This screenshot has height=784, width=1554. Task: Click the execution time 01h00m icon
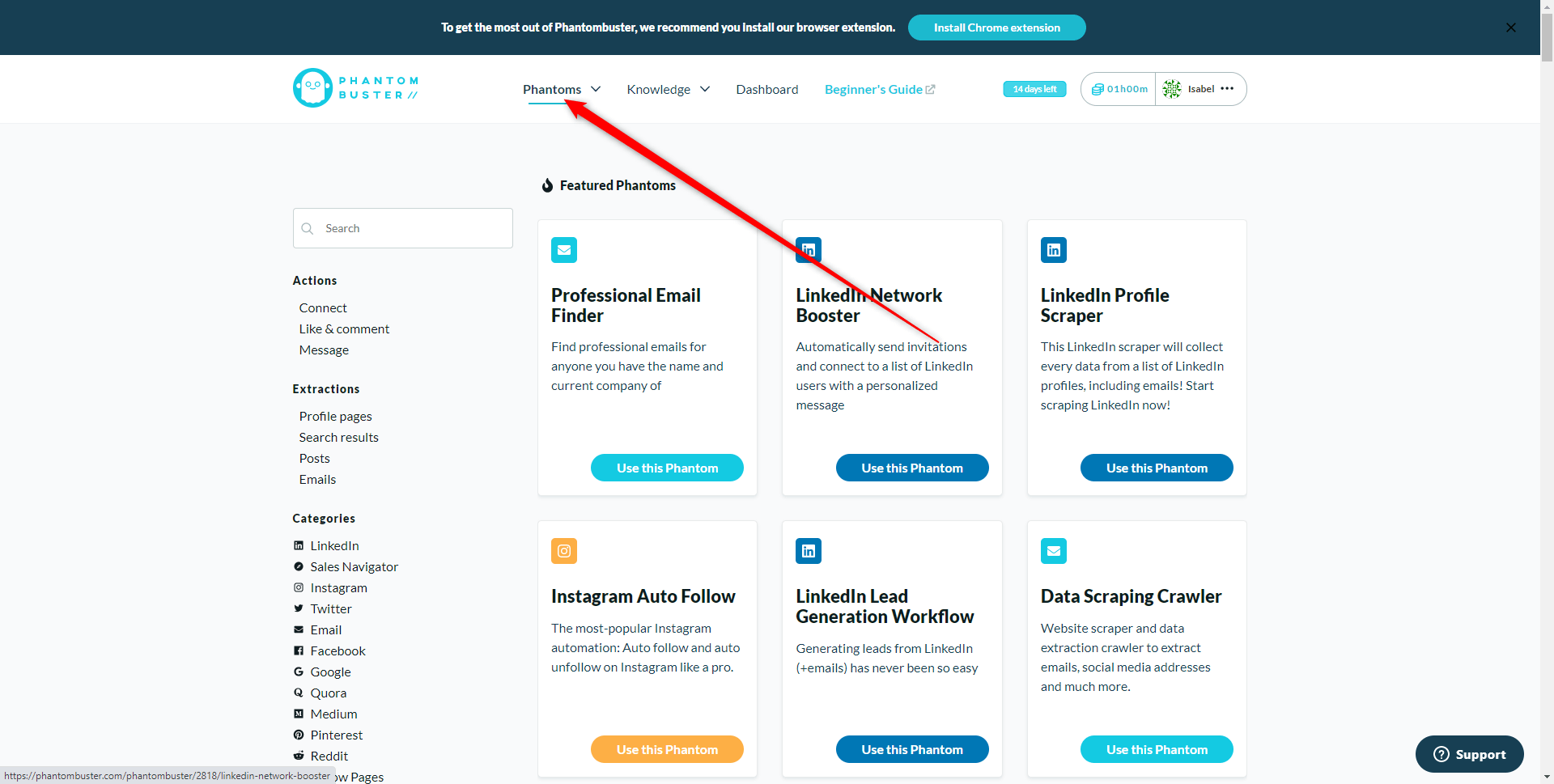pos(1098,89)
